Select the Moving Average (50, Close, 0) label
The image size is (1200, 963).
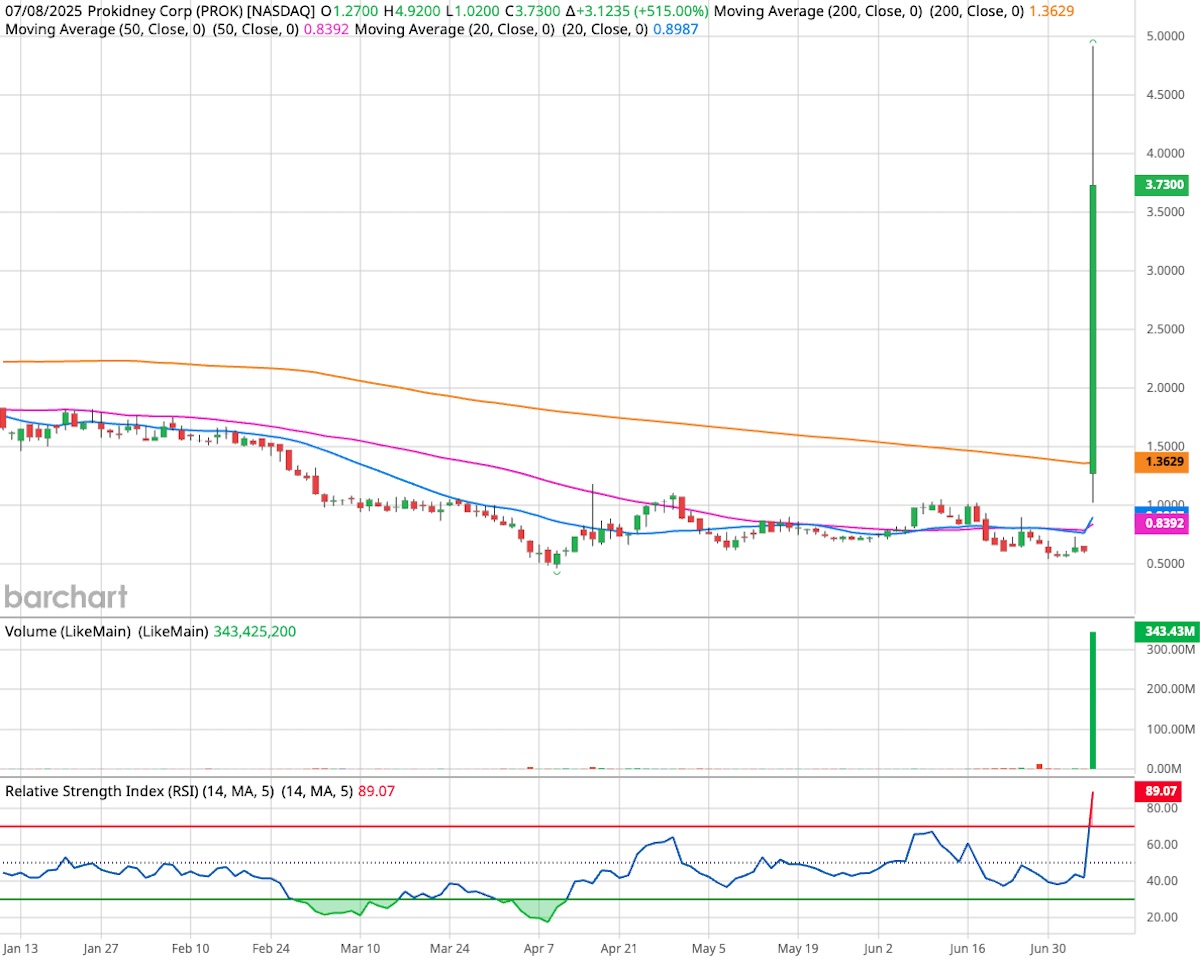pos(105,30)
